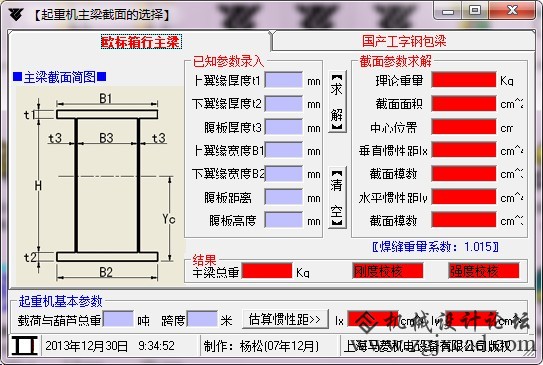The image size is (543, 365).
Task: Focus the 下翼缘厚度t2 input field
Action: click(x=284, y=104)
